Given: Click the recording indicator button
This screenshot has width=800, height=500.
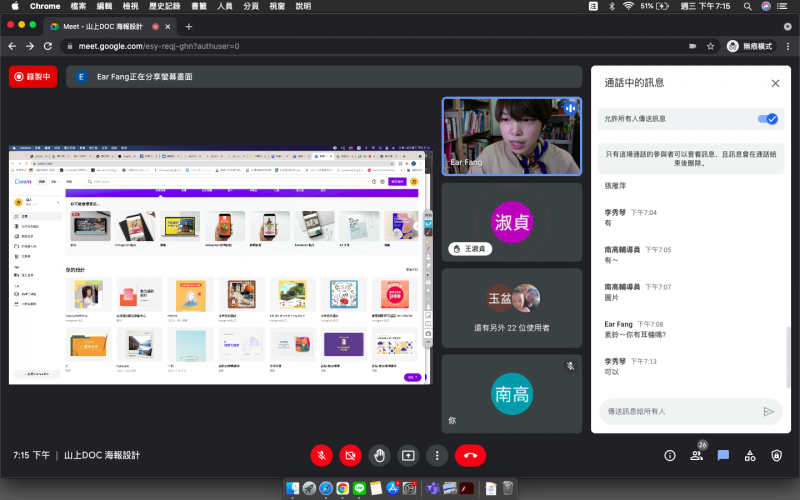Looking at the screenshot, I should 33,77.
